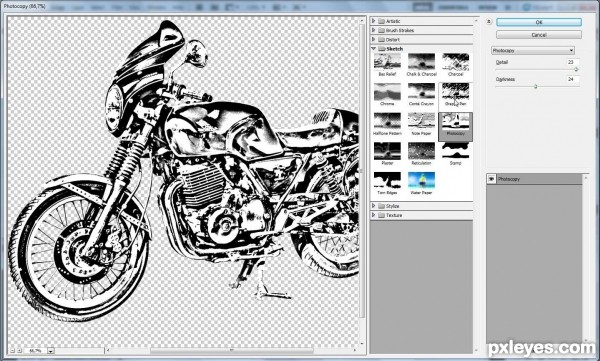Click the Darkness value field

[x=573, y=79]
